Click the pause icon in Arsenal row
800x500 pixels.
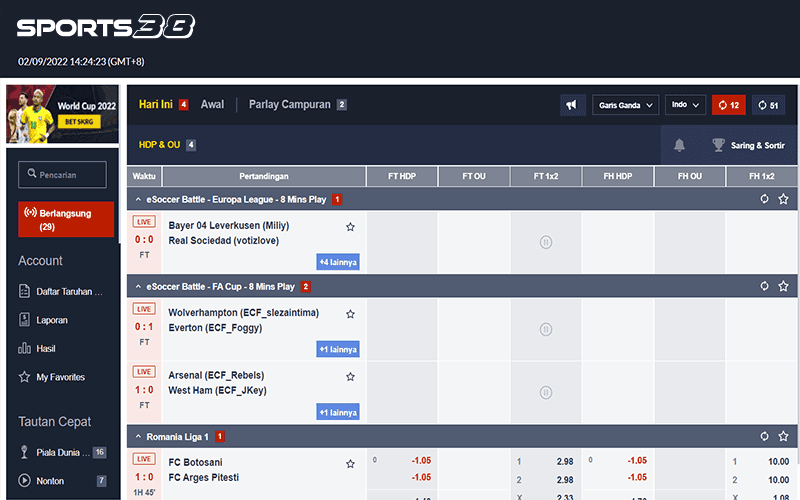[545, 392]
